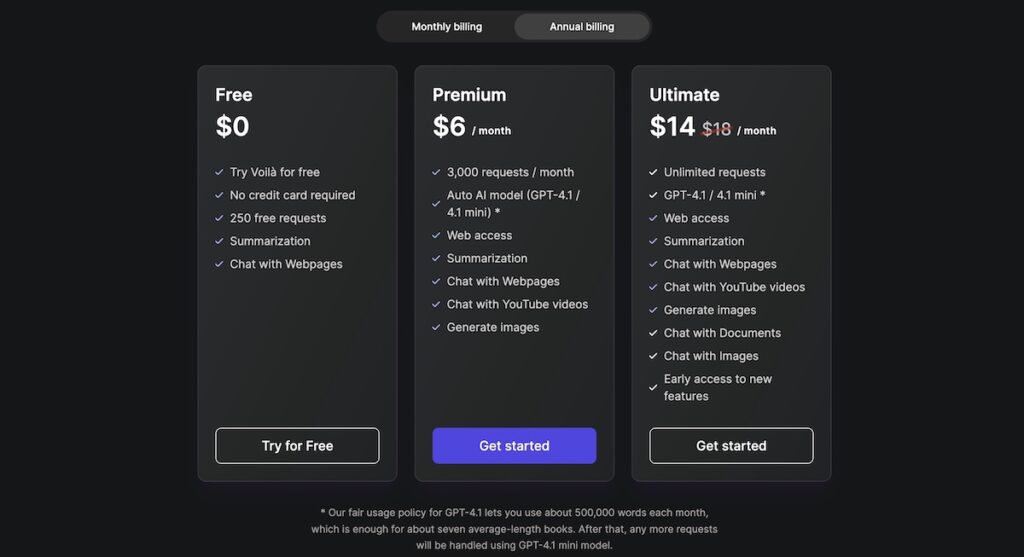The image size is (1024, 557).
Task: Select the Premium plan title
Action: pos(469,95)
